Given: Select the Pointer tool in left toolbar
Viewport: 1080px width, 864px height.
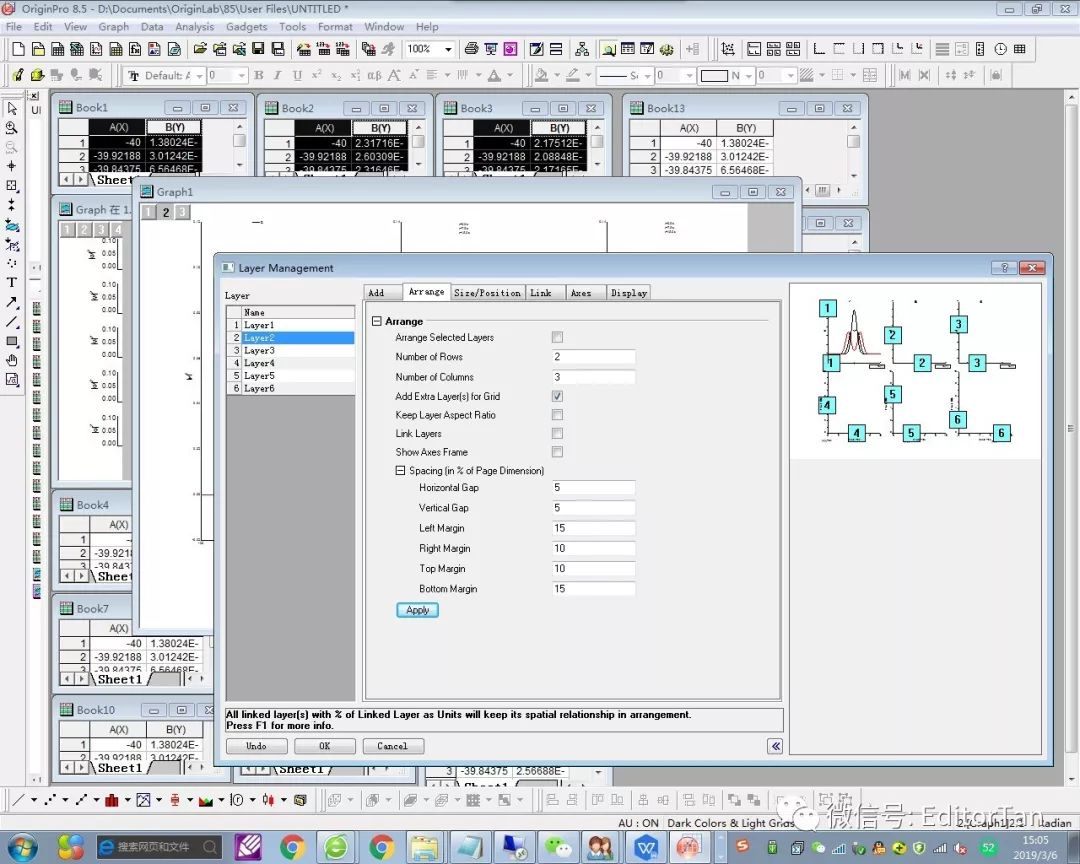Looking at the screenshot, I should tap(12, 109).
